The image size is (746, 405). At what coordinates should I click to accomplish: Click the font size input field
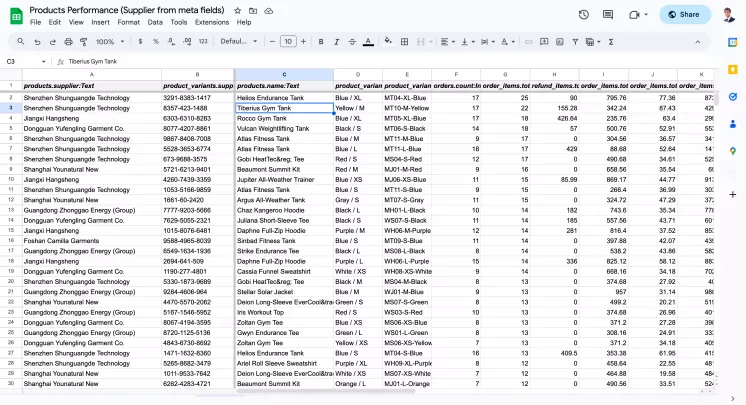point(288,42)
